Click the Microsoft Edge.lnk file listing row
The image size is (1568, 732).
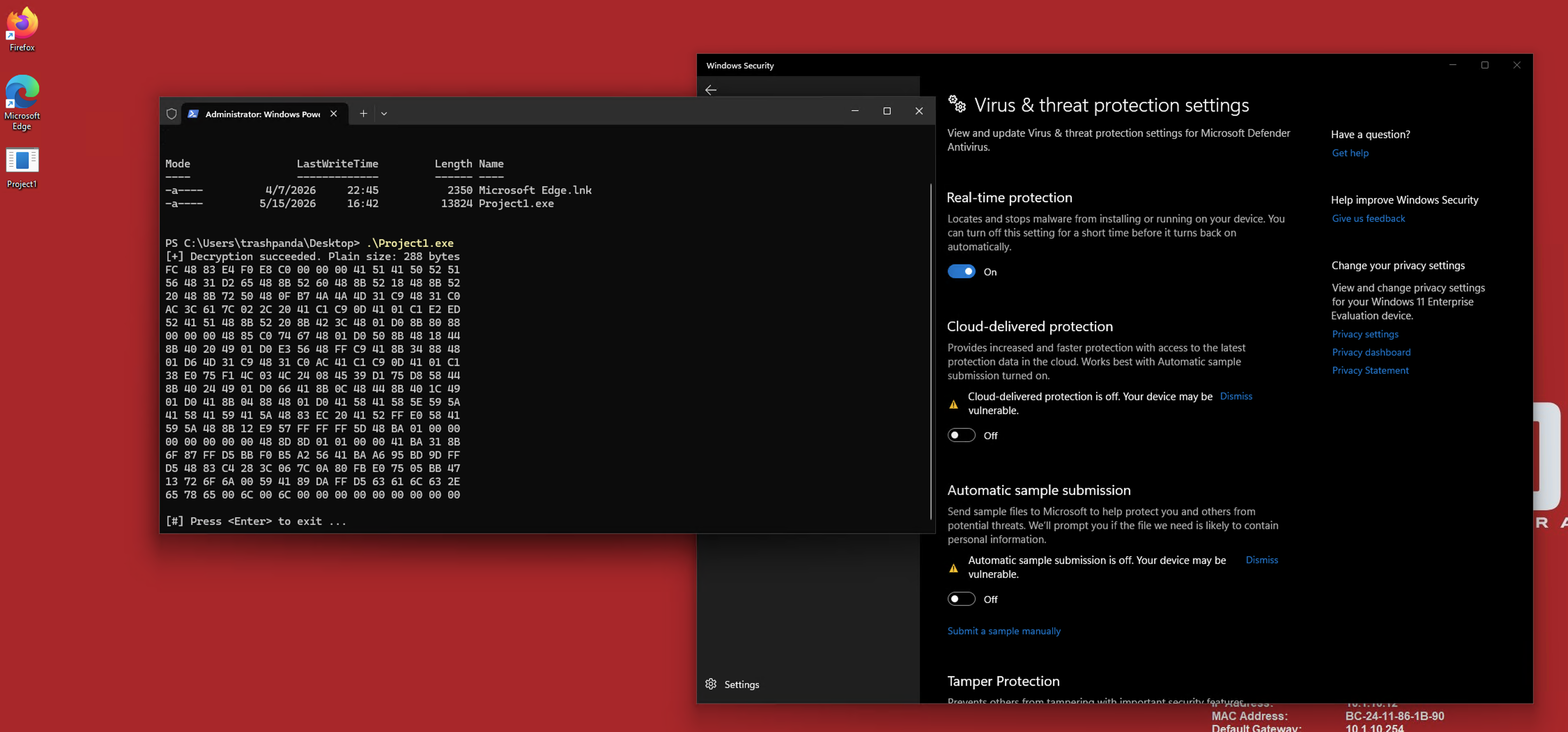378,190
